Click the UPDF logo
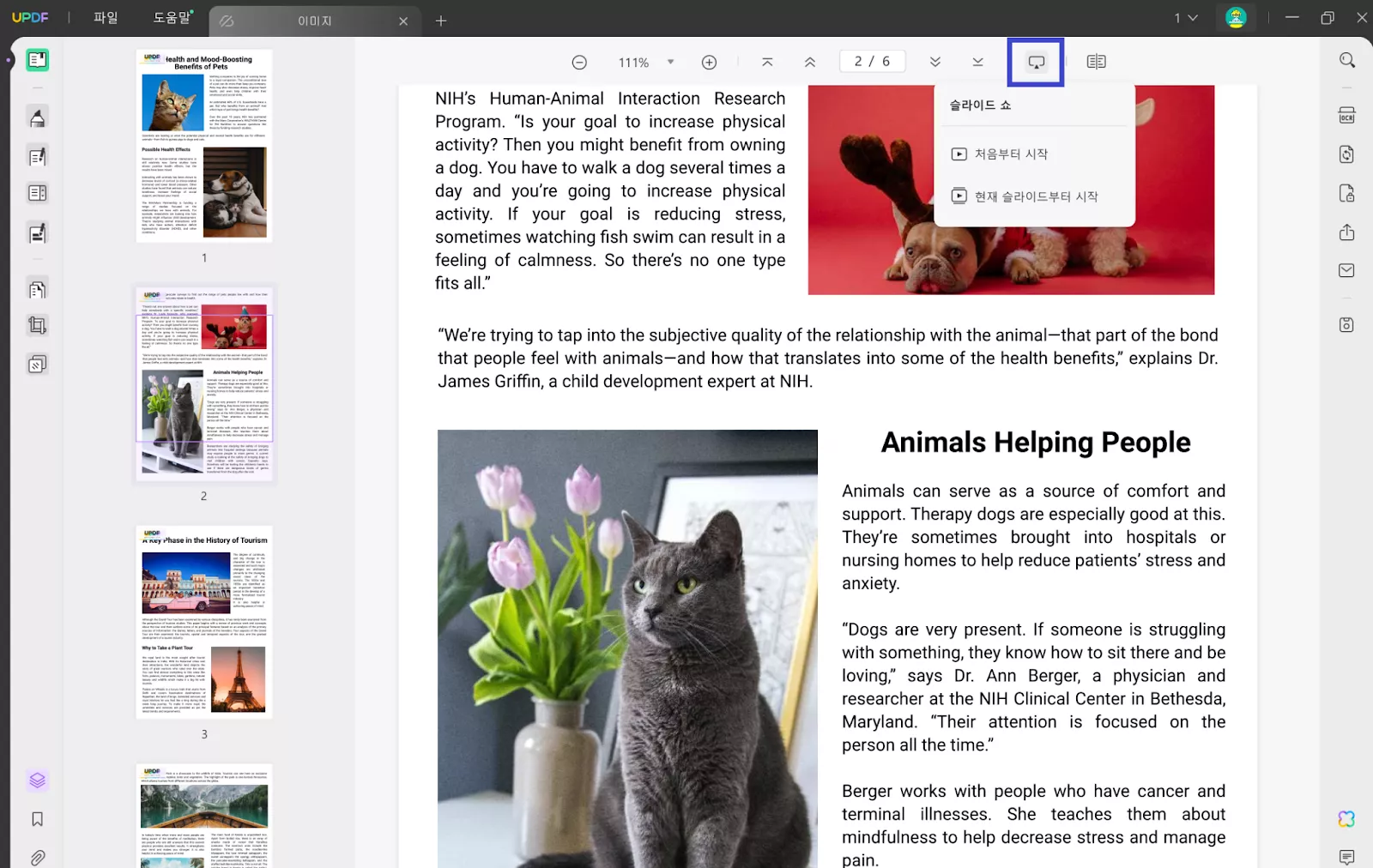Screen dimensions: 1373x868 point(30,17)
